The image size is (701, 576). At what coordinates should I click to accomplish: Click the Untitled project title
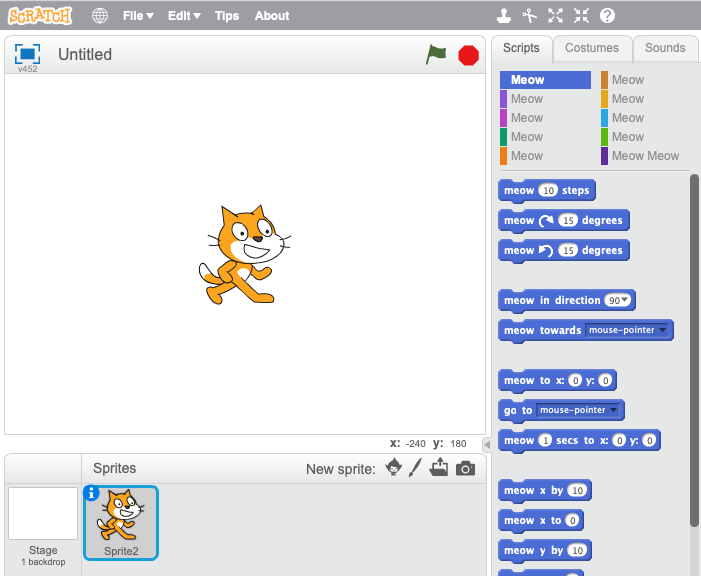tap(85, 55)
